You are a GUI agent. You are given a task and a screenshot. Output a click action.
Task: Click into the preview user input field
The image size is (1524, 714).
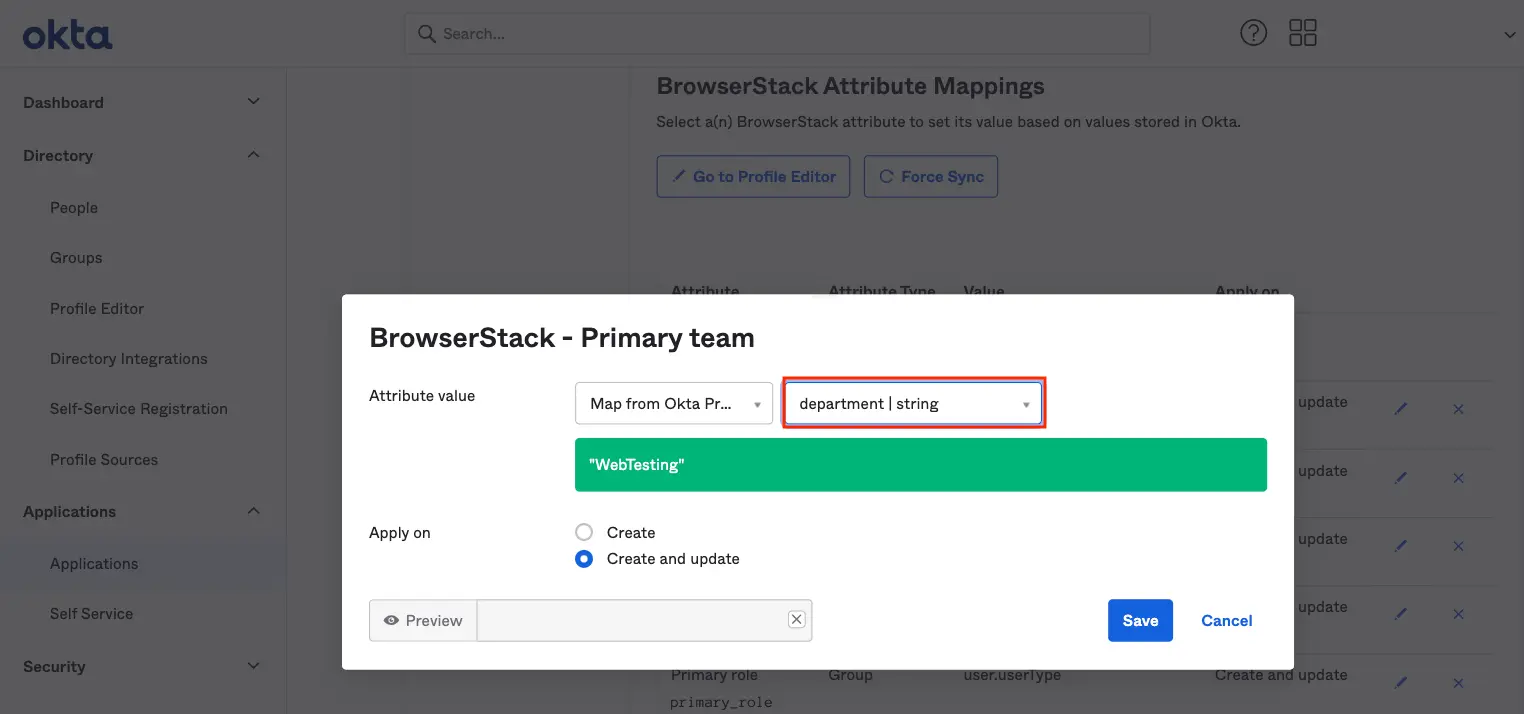tap(632, 621)
